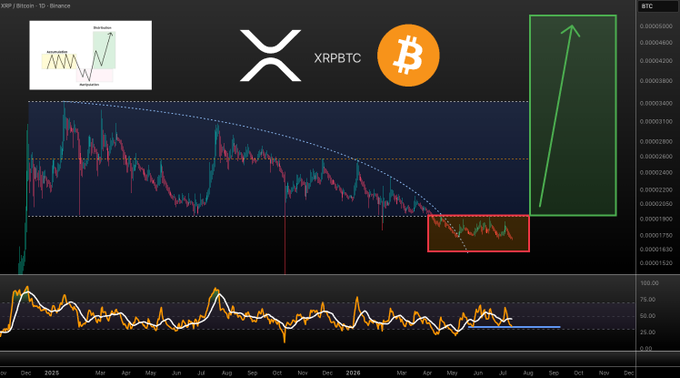The width and height of the screenshot is (680, 378).
Task: Click the 2026 year label on time axis
Action: tap(353, 373)
